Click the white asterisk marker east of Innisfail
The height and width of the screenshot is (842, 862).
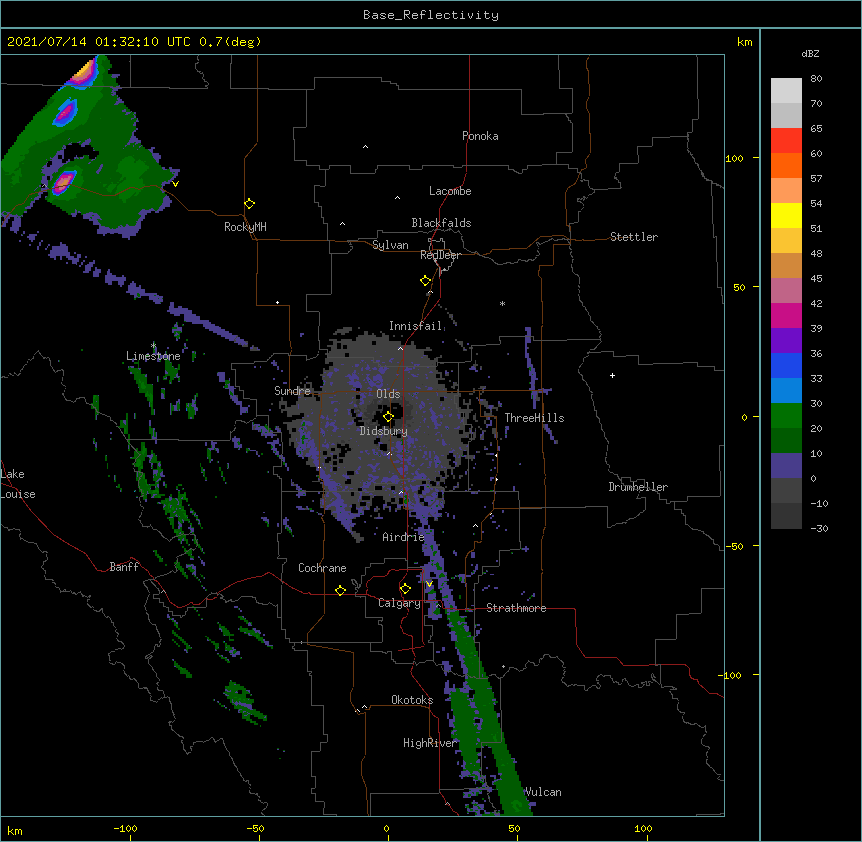pos(502,304)
